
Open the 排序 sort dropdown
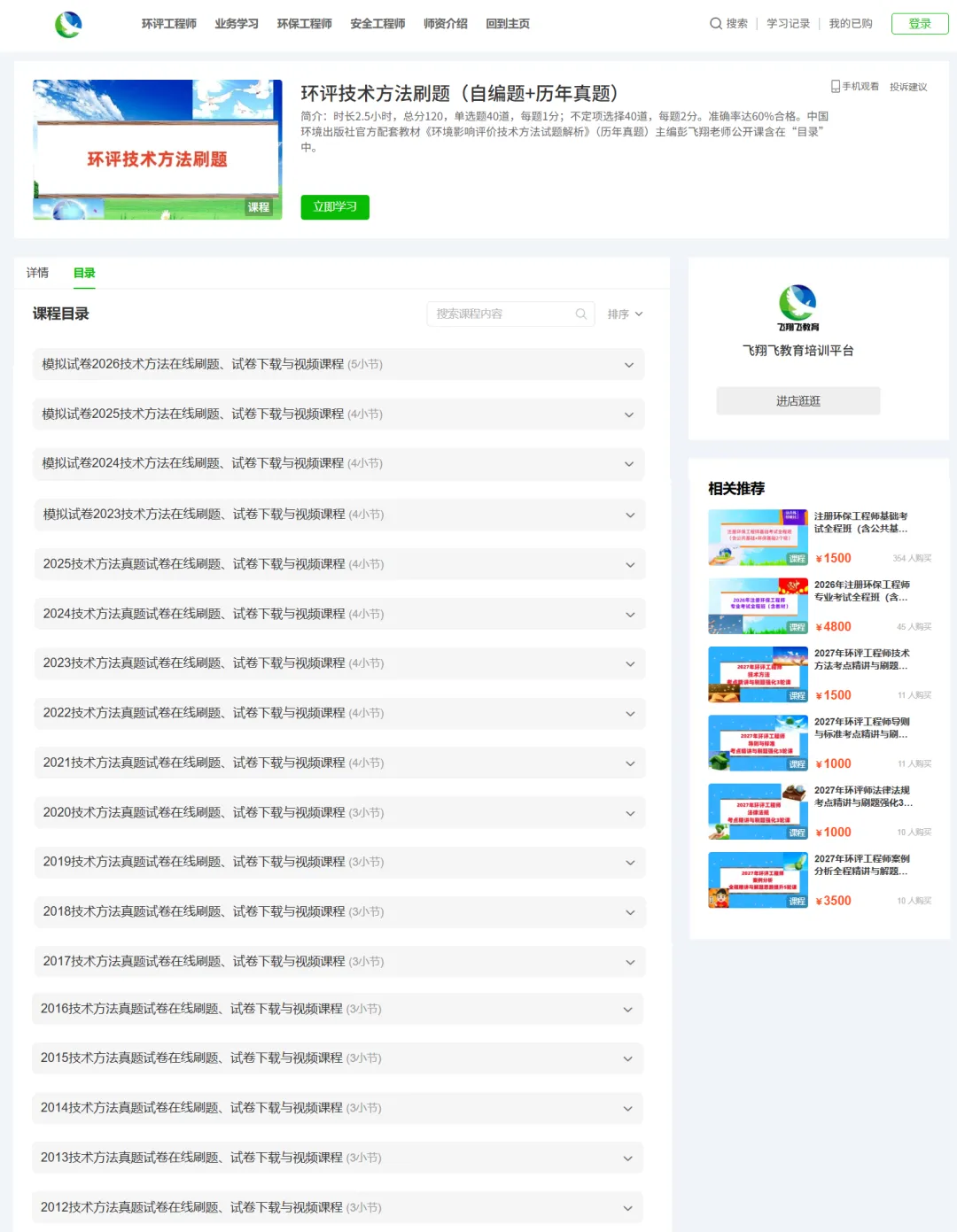(x=625, y=314)
